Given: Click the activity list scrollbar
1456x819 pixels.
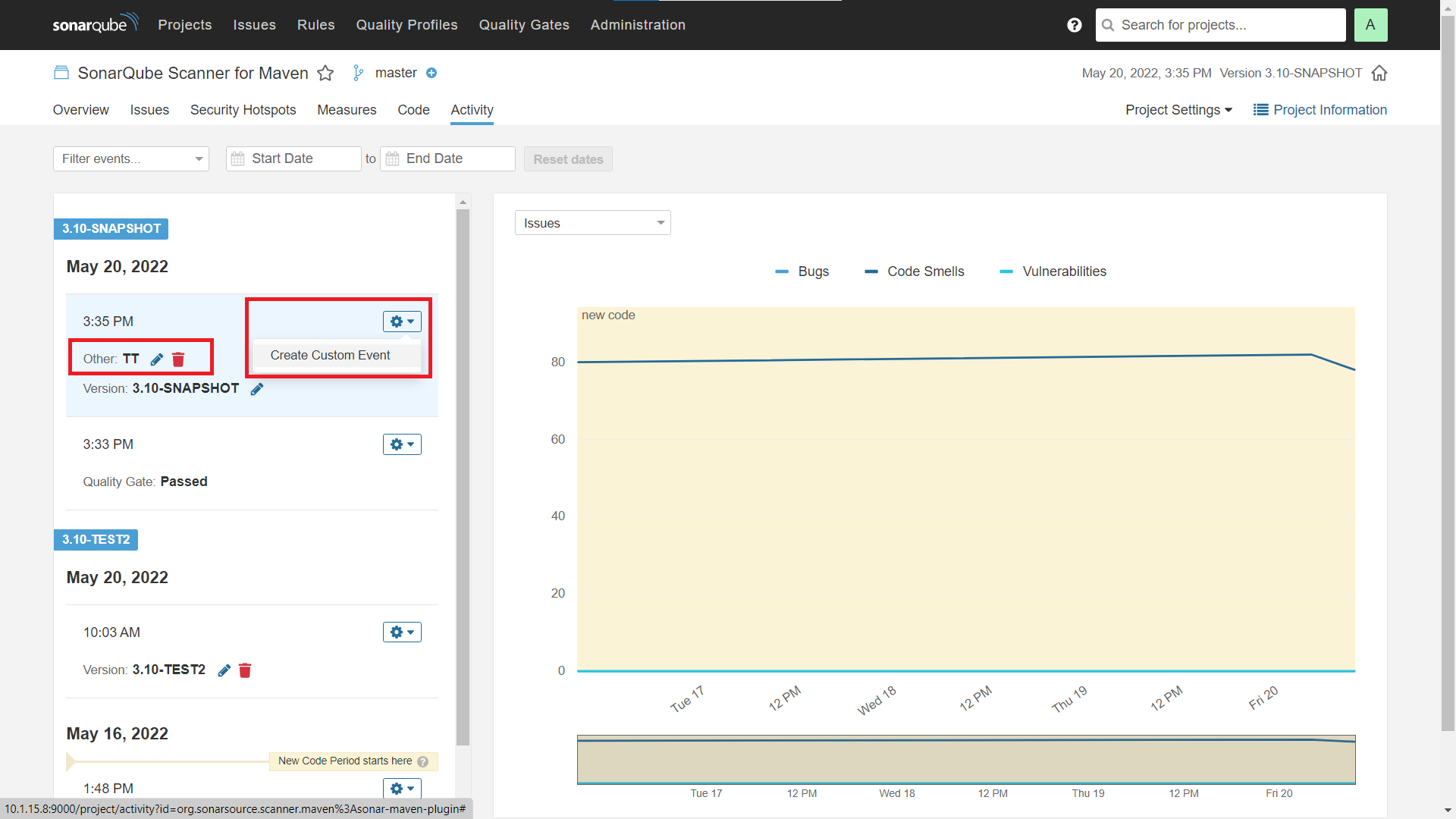Looking at the screenshot, I should tap(463, 476).
